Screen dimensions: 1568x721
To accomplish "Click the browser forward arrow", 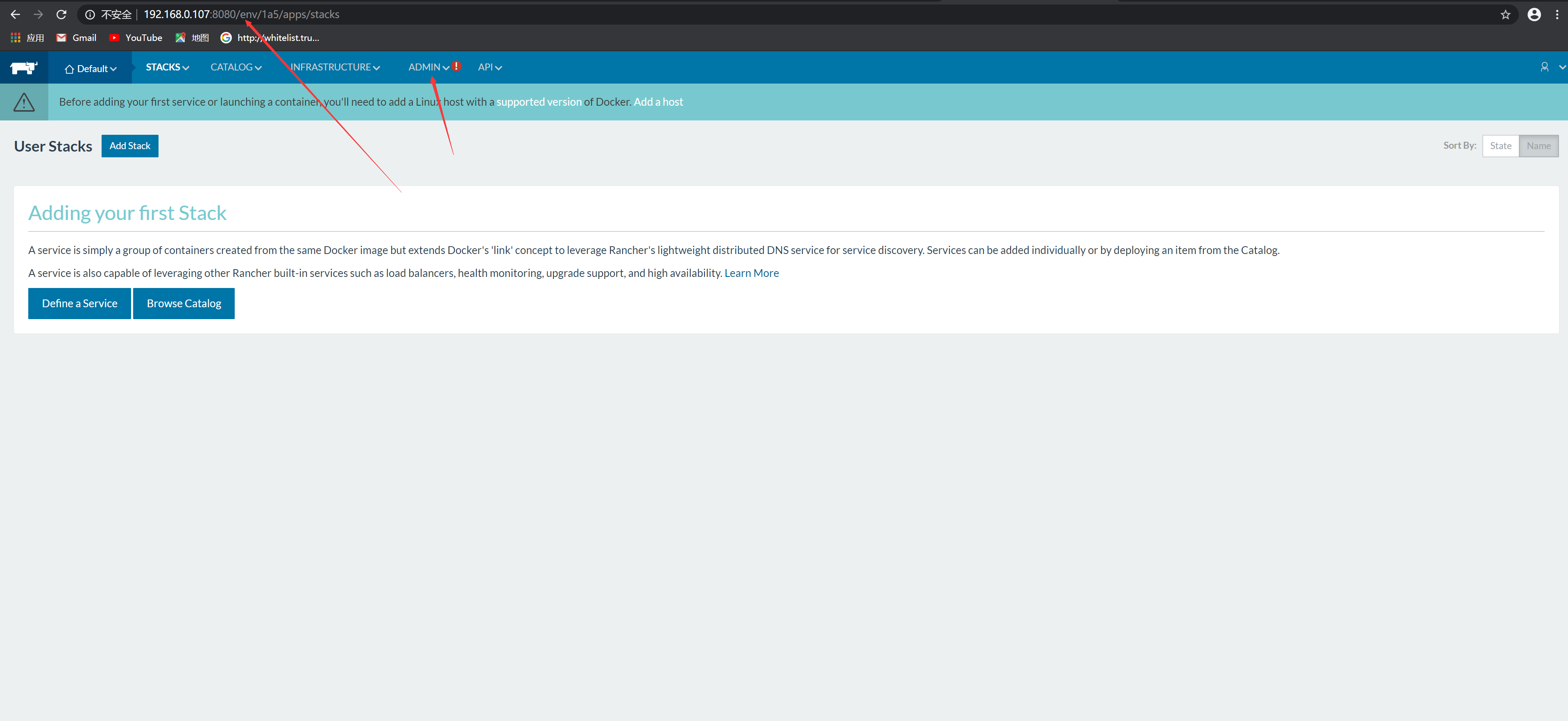I will (x=39, y=14).
